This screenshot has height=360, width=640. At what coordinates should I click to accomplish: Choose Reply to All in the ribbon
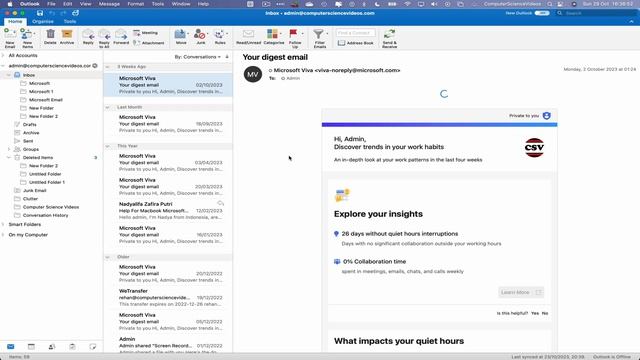(x=104, y=38)
